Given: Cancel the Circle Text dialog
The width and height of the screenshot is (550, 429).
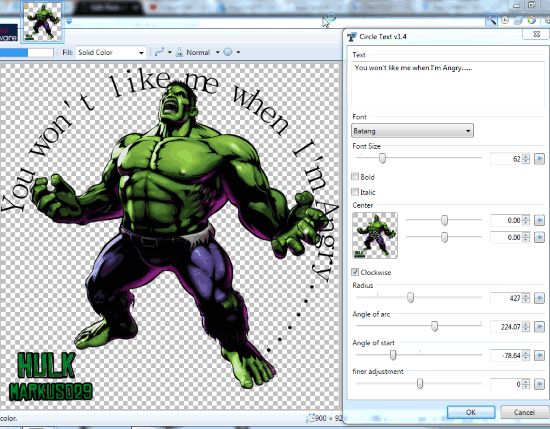Looking at the screenshot, I should click(524, 412).
